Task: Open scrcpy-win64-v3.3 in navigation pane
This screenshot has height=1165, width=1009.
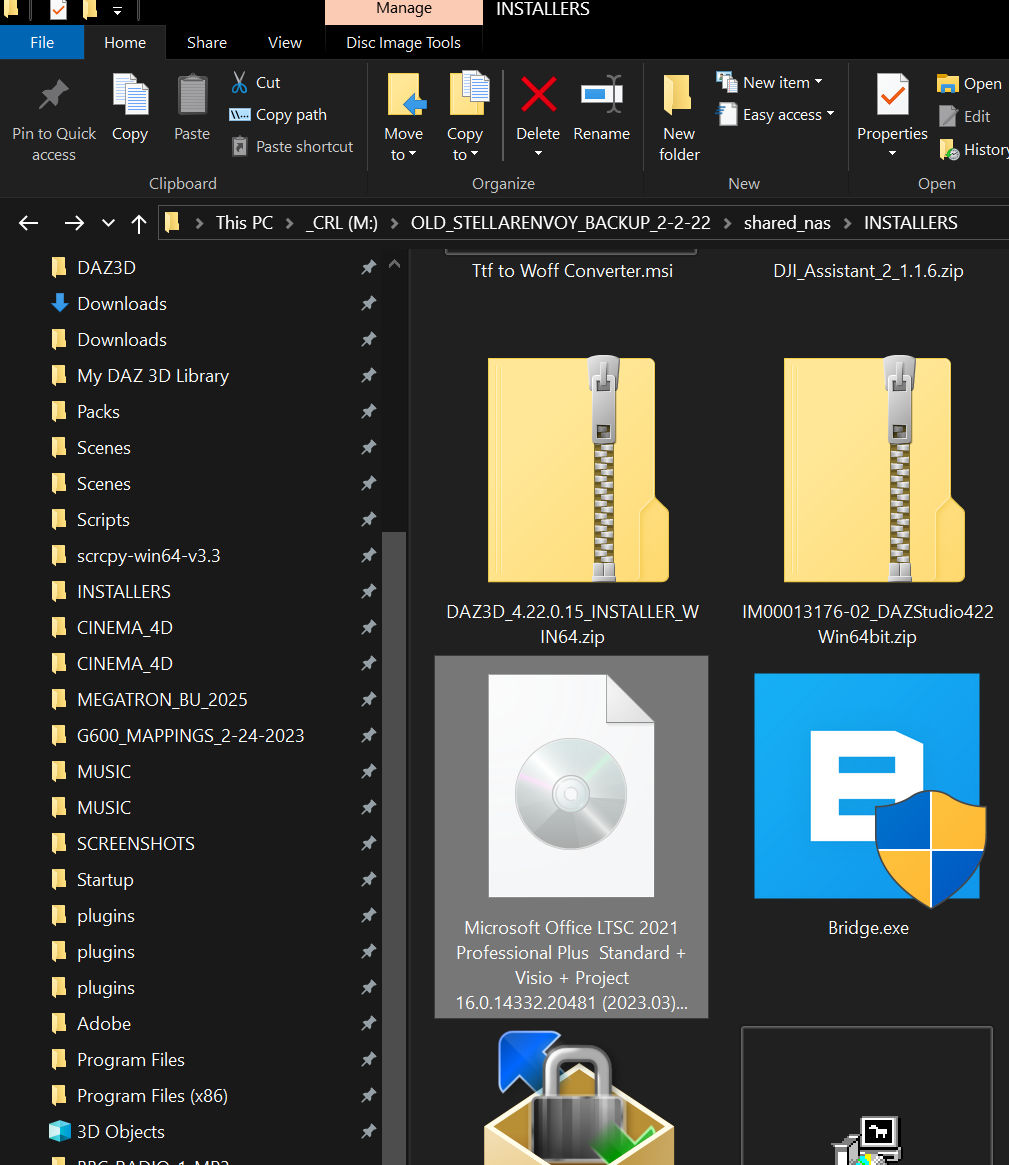Action: [149, 556]
